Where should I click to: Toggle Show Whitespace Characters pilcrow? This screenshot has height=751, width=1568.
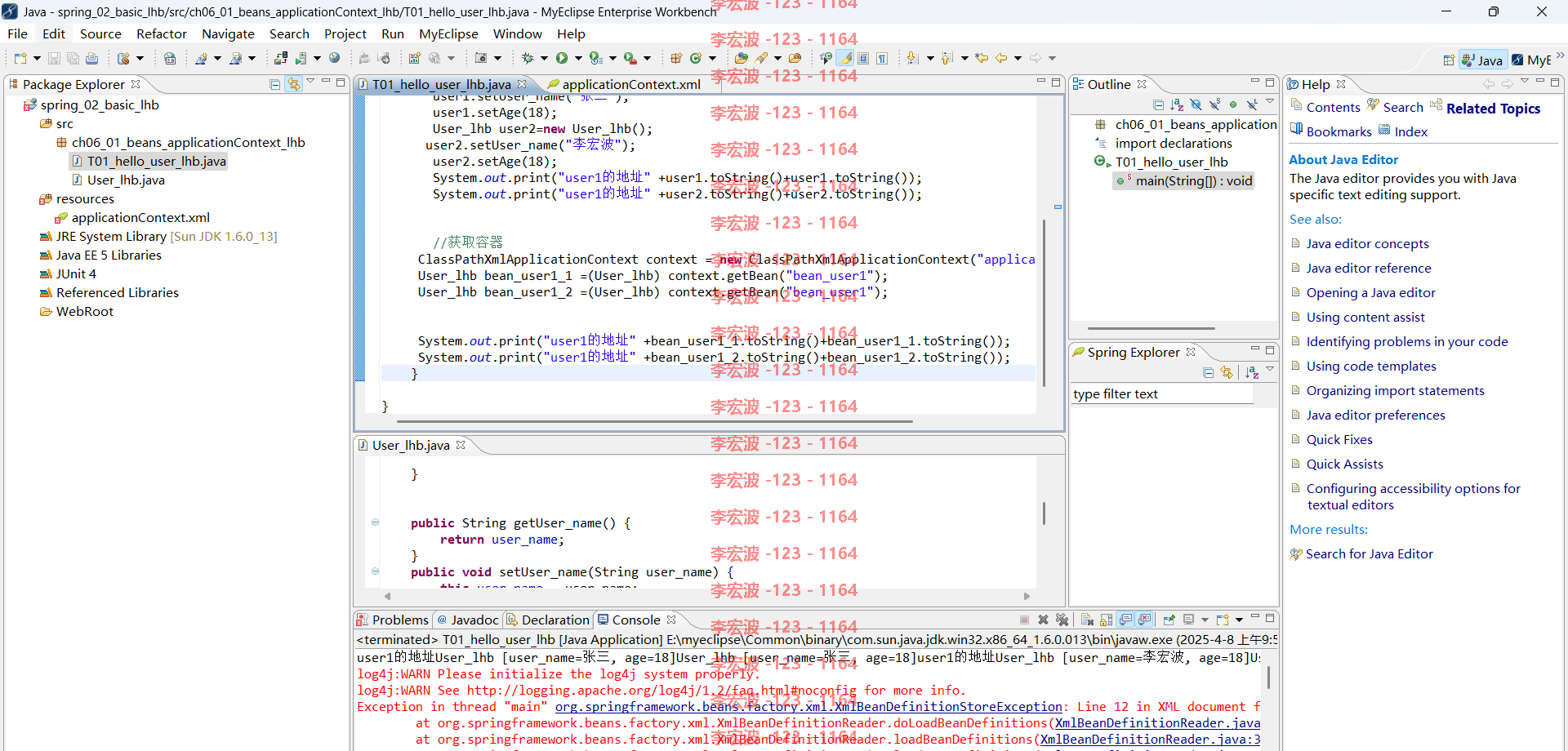click(x=882, y=58)
